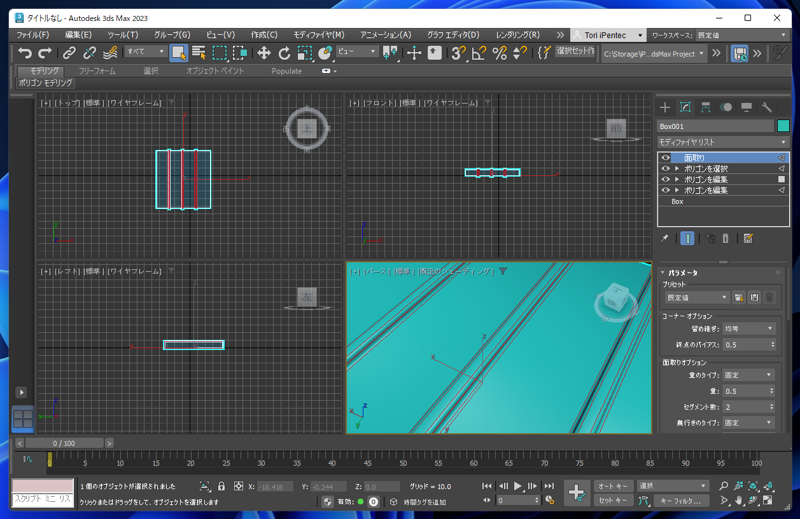Select the Move tool
This screenshot has height=519, width=800.
(263, 53)
